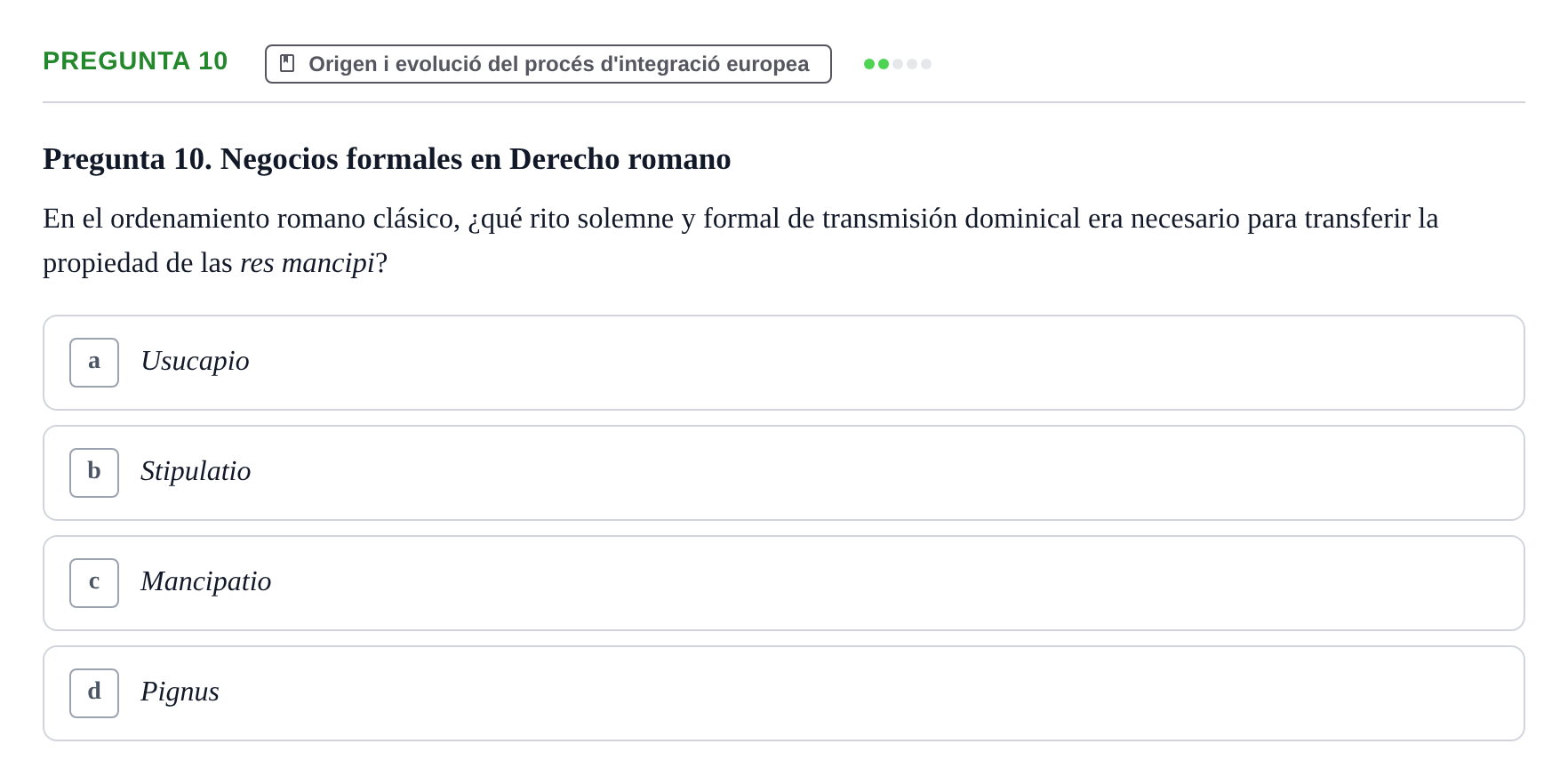Click the second green difficulty dot
The image size is (1568, 784).
click(x=884, y=64)
